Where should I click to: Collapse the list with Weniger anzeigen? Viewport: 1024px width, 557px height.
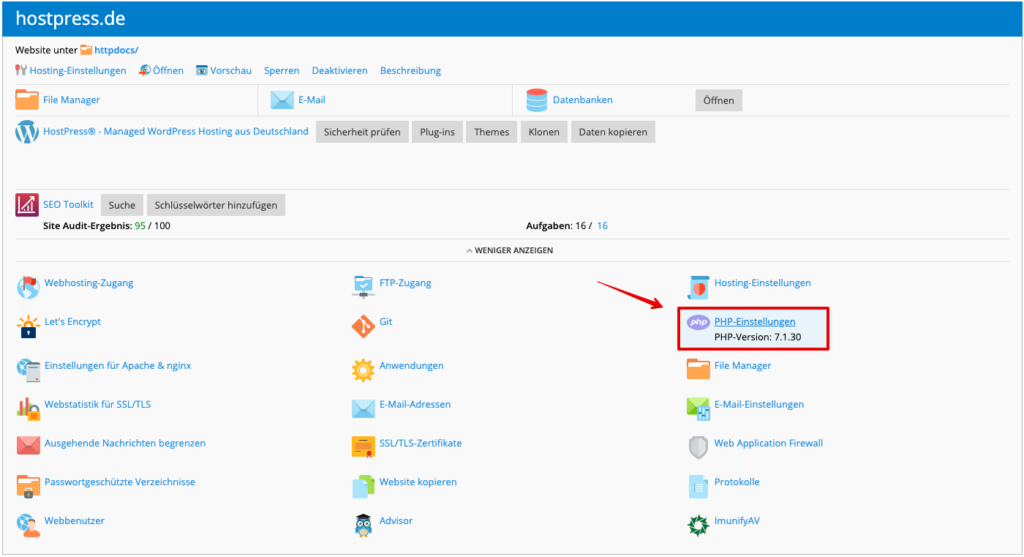509,250
